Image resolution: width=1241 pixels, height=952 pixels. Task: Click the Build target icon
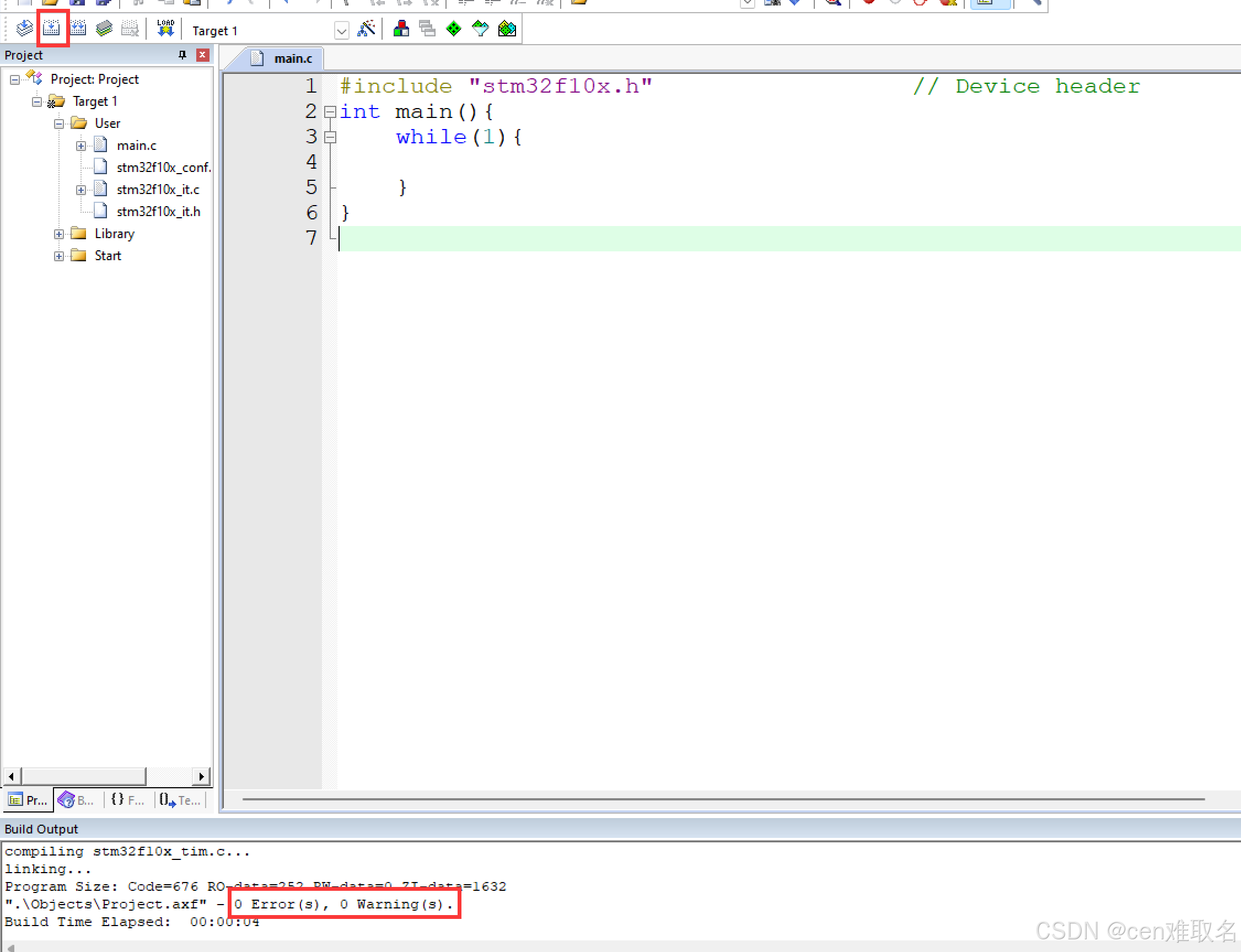[x=52, y=28]
